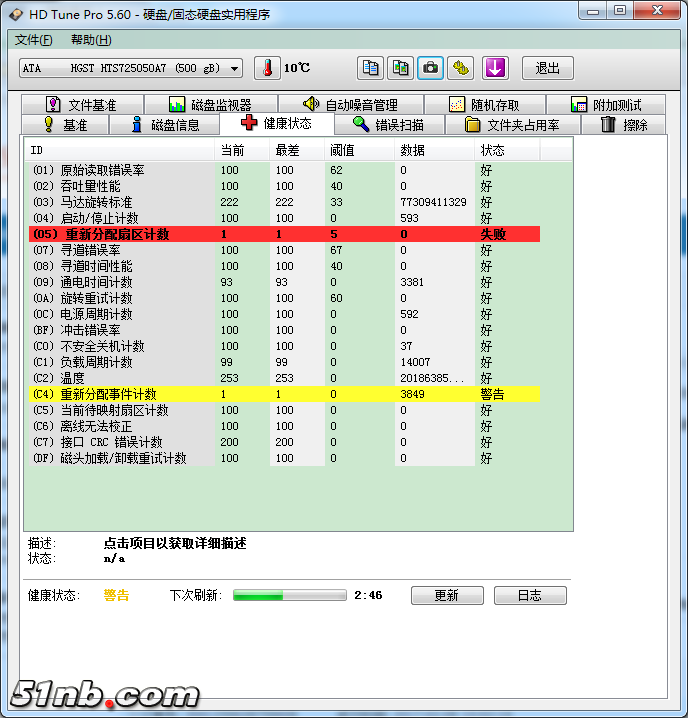Select the red (05) 重新分配扇区计数 row
The width and height of the screenshot is (688, 718).
pos(284,234)
